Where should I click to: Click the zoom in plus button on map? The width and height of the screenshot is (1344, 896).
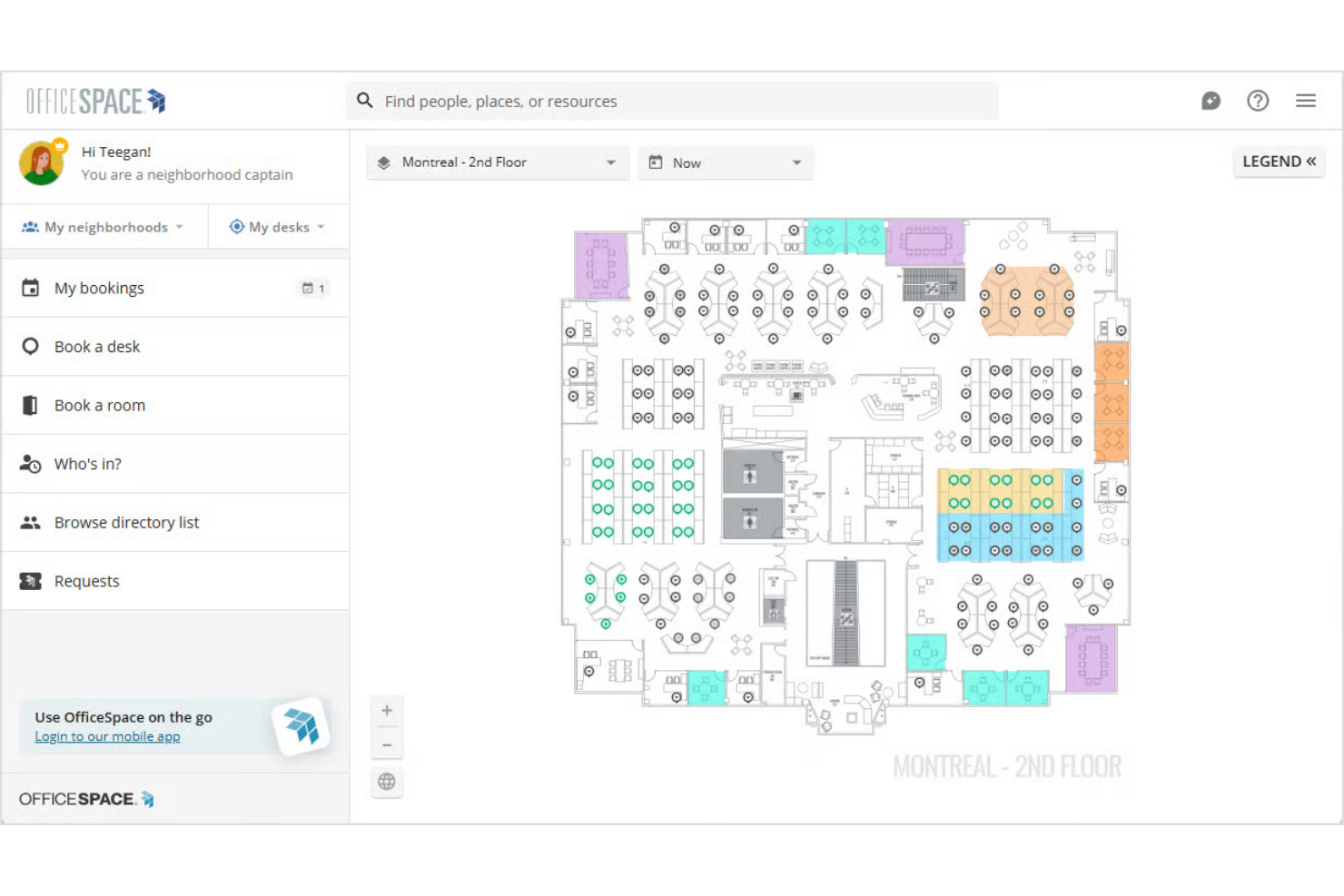[x=387, y=710]
